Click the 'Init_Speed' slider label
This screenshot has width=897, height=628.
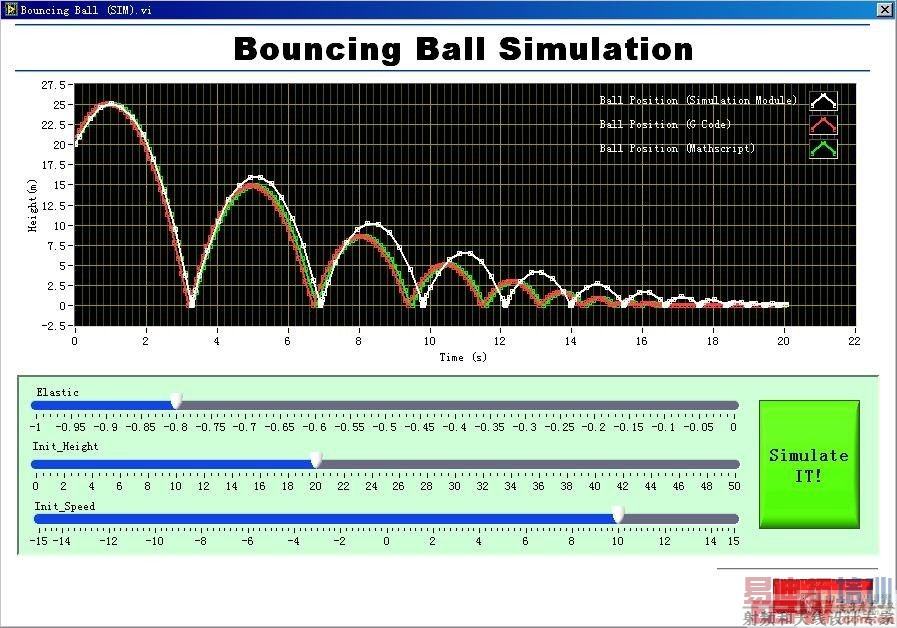(x=65, y=506)
